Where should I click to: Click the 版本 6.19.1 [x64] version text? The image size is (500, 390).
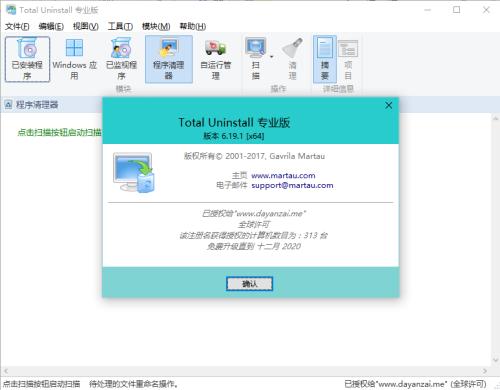pos(234,136)
